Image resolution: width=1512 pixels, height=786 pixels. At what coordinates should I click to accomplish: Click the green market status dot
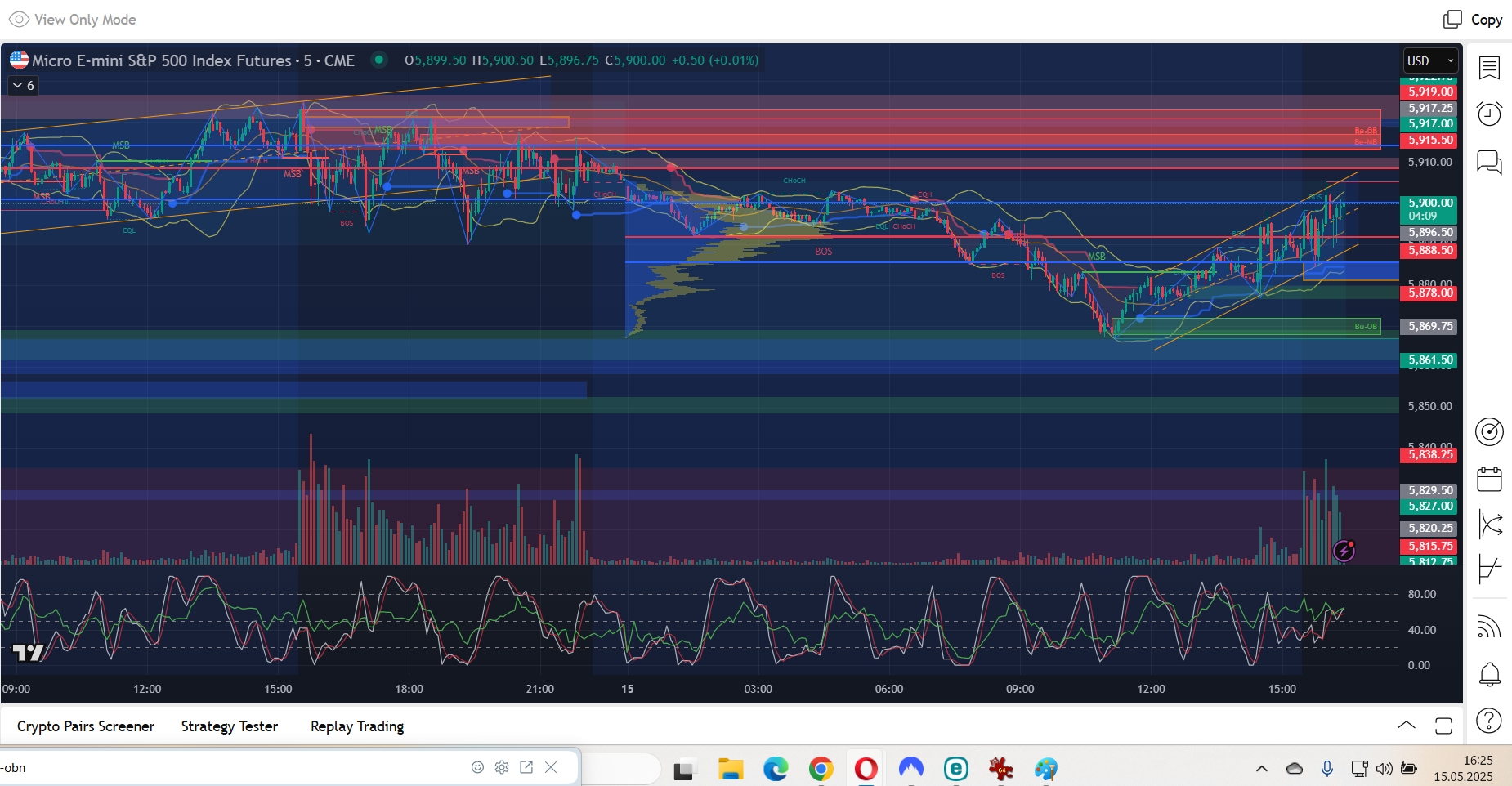click(x=378, y=59)
